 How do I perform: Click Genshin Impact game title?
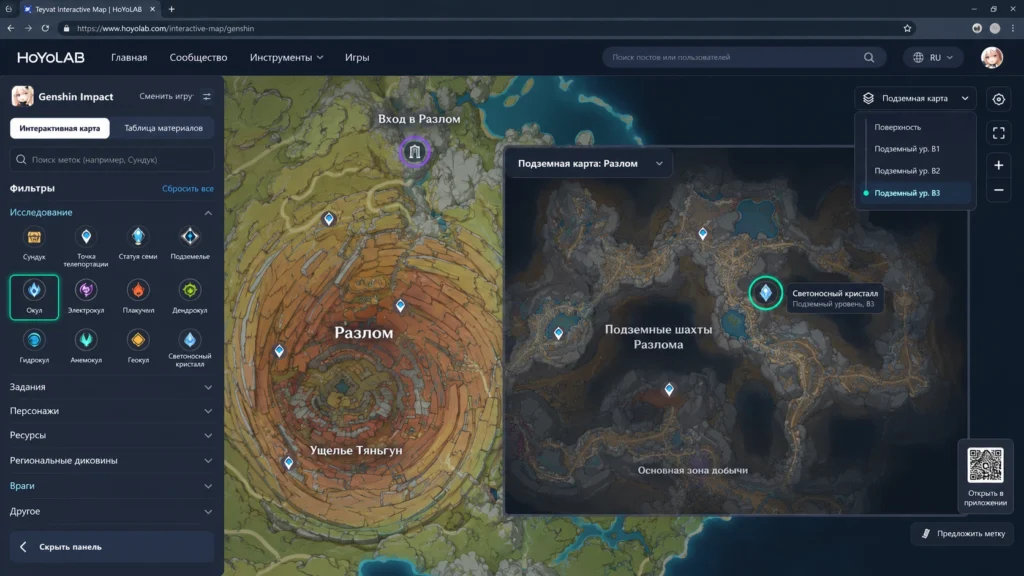[x=76, y=97]
